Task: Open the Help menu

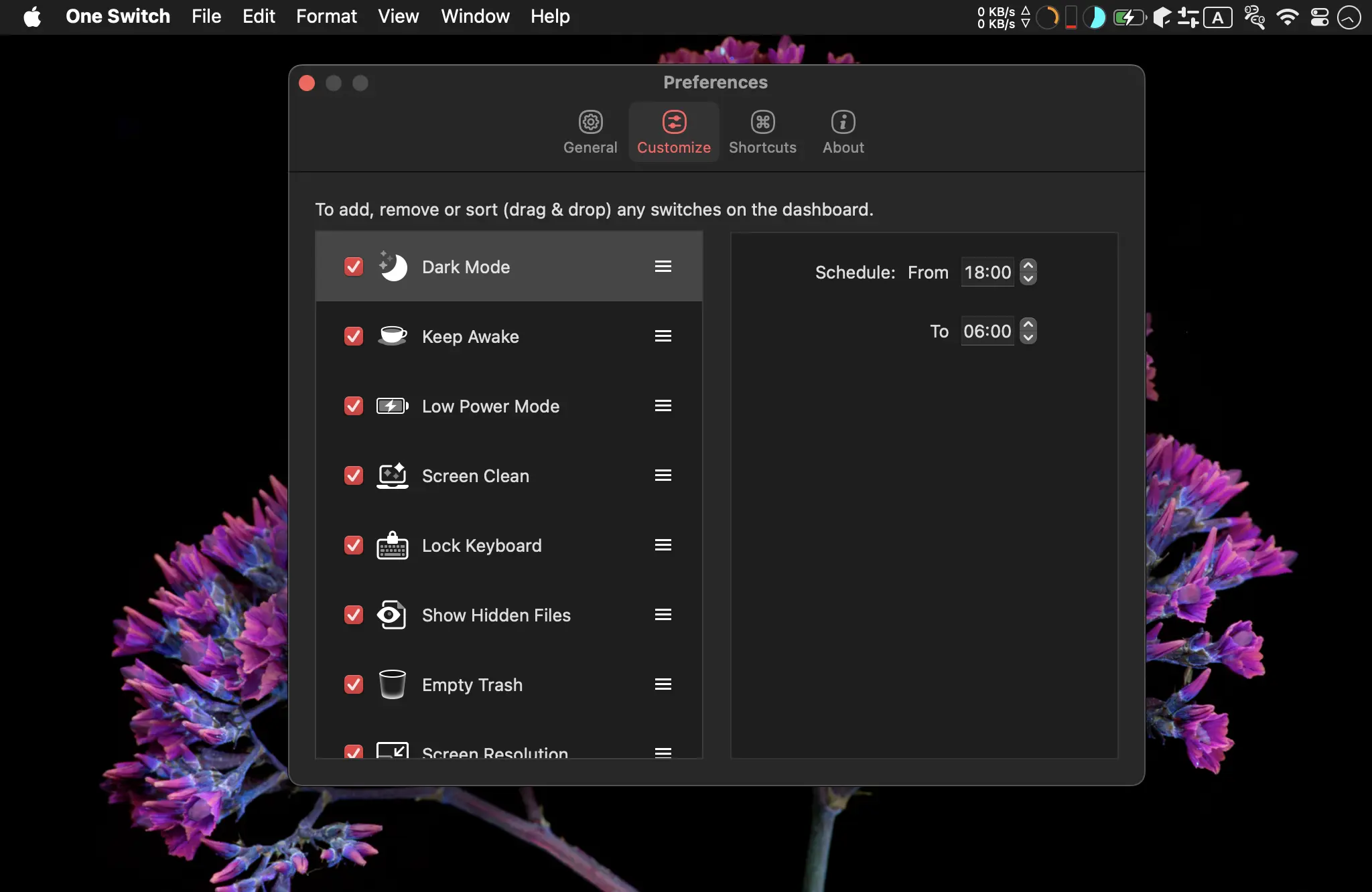Action: (x=550, y=16)
